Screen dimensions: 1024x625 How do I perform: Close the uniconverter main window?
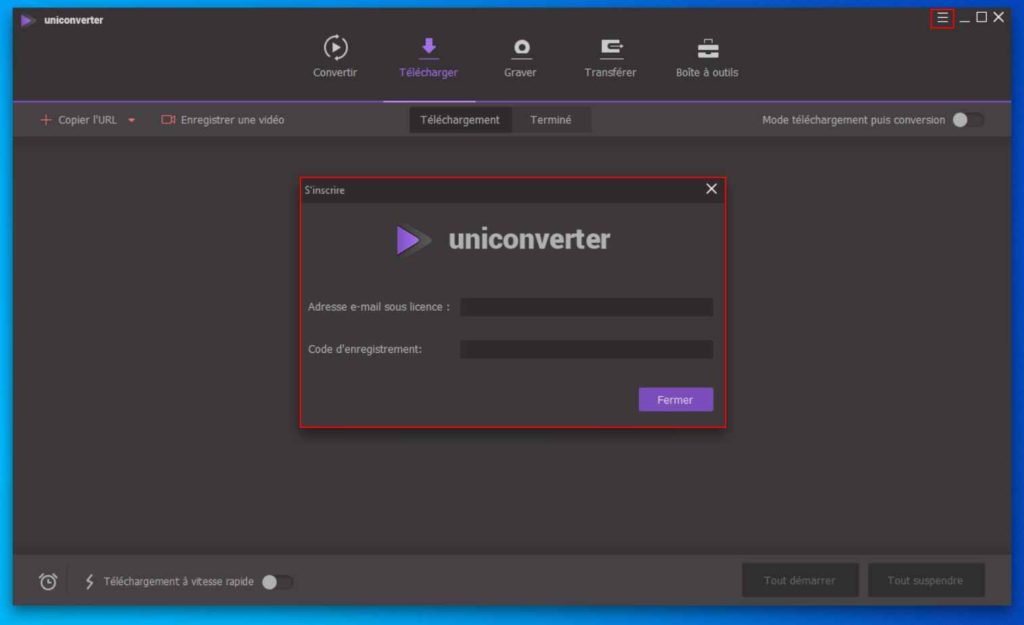pyautogui.click(x=999, y=18)
